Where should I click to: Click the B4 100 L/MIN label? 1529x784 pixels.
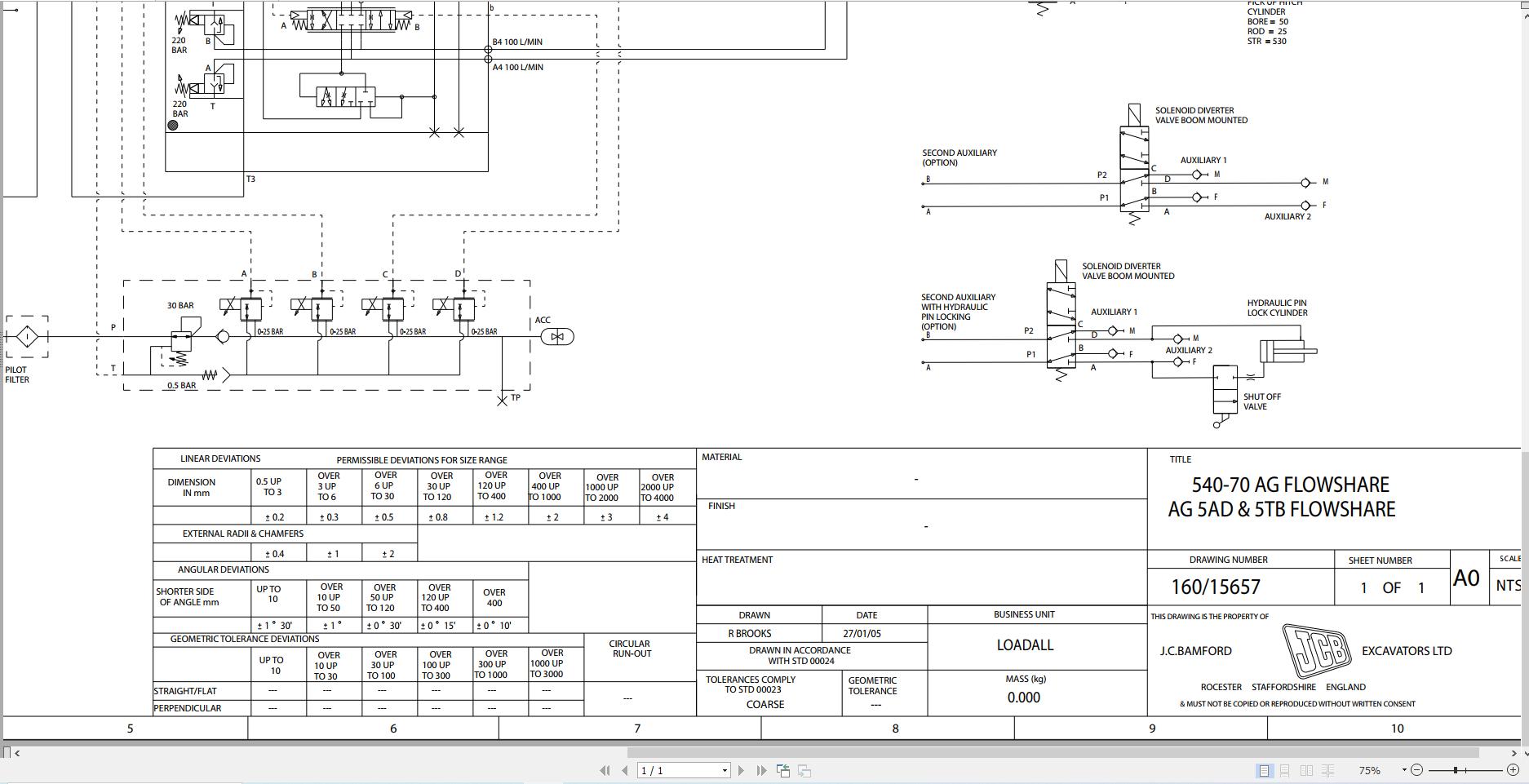pyautogui.click(x=517, y=42)
